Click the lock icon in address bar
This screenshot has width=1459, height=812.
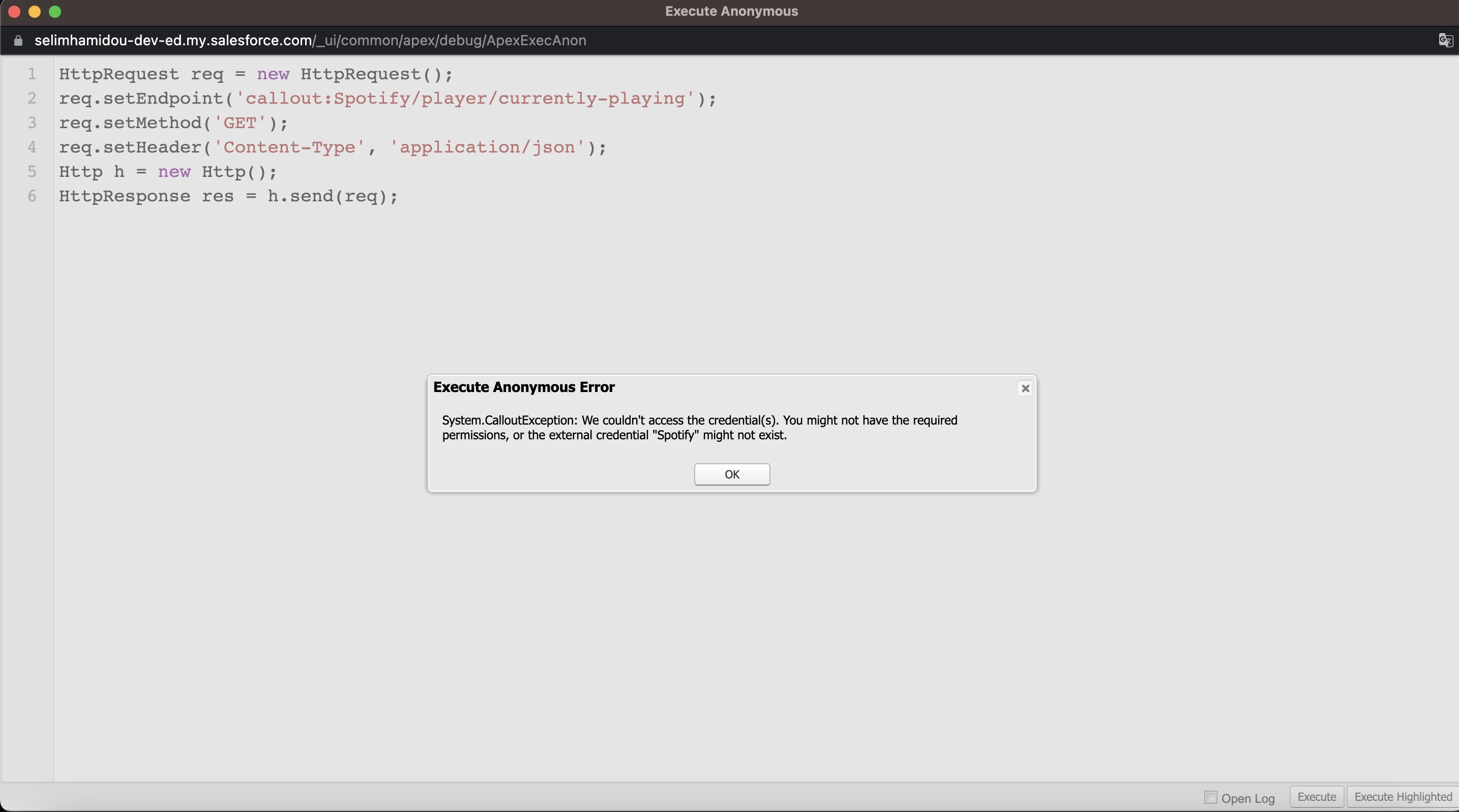pyautogui.click(x=18, y=40)
